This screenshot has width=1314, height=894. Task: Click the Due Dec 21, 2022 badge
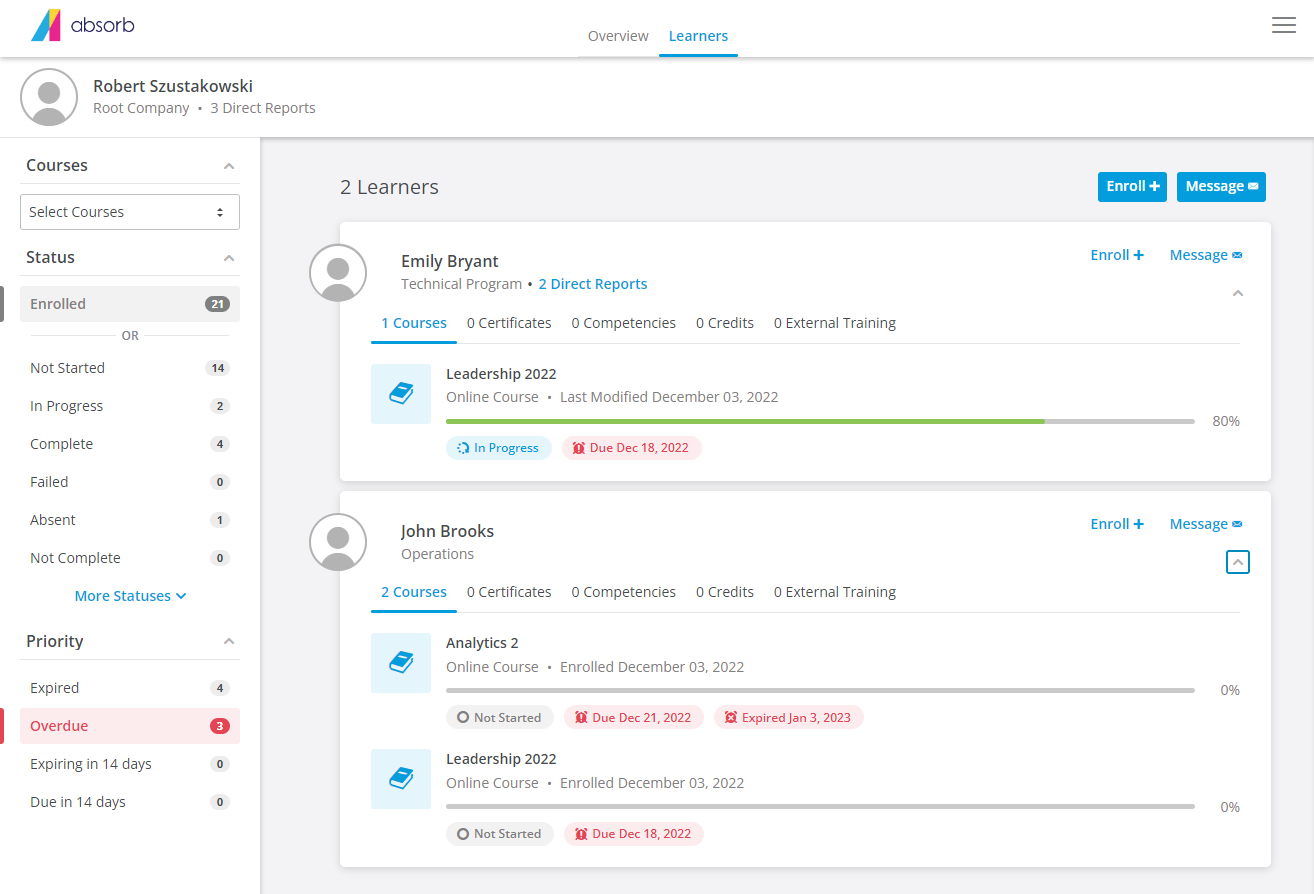(x=634, y=717)
